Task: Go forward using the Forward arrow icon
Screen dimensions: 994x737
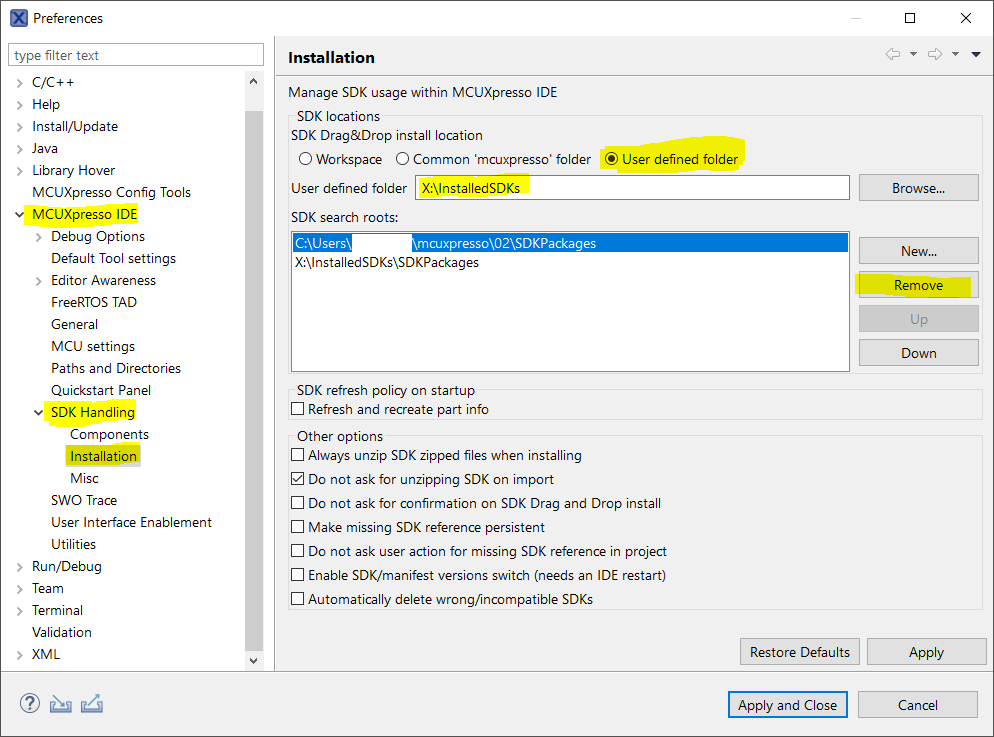Action: (x=935, y=55)
